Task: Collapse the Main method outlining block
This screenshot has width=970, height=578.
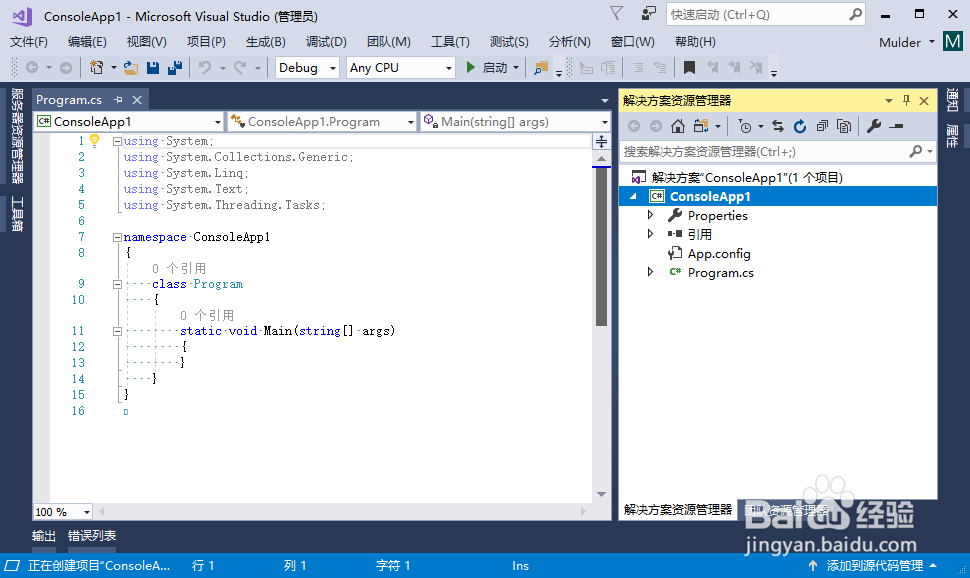Action: click(x=117, y=331)
